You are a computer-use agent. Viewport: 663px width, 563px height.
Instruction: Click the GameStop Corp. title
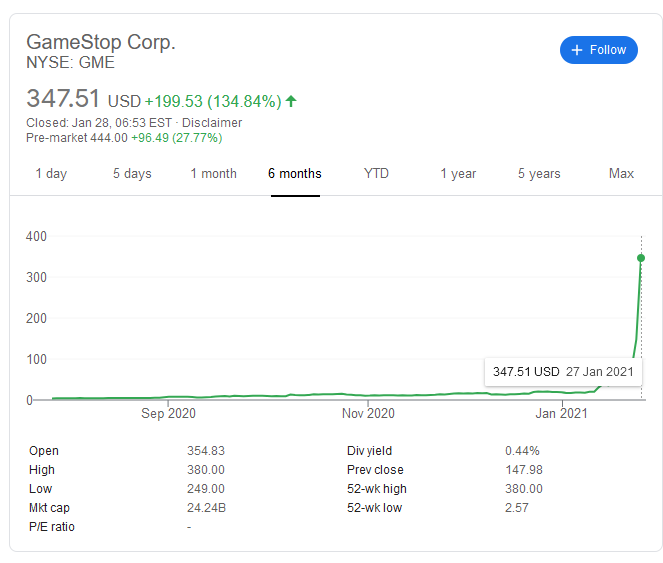(101, 42)
